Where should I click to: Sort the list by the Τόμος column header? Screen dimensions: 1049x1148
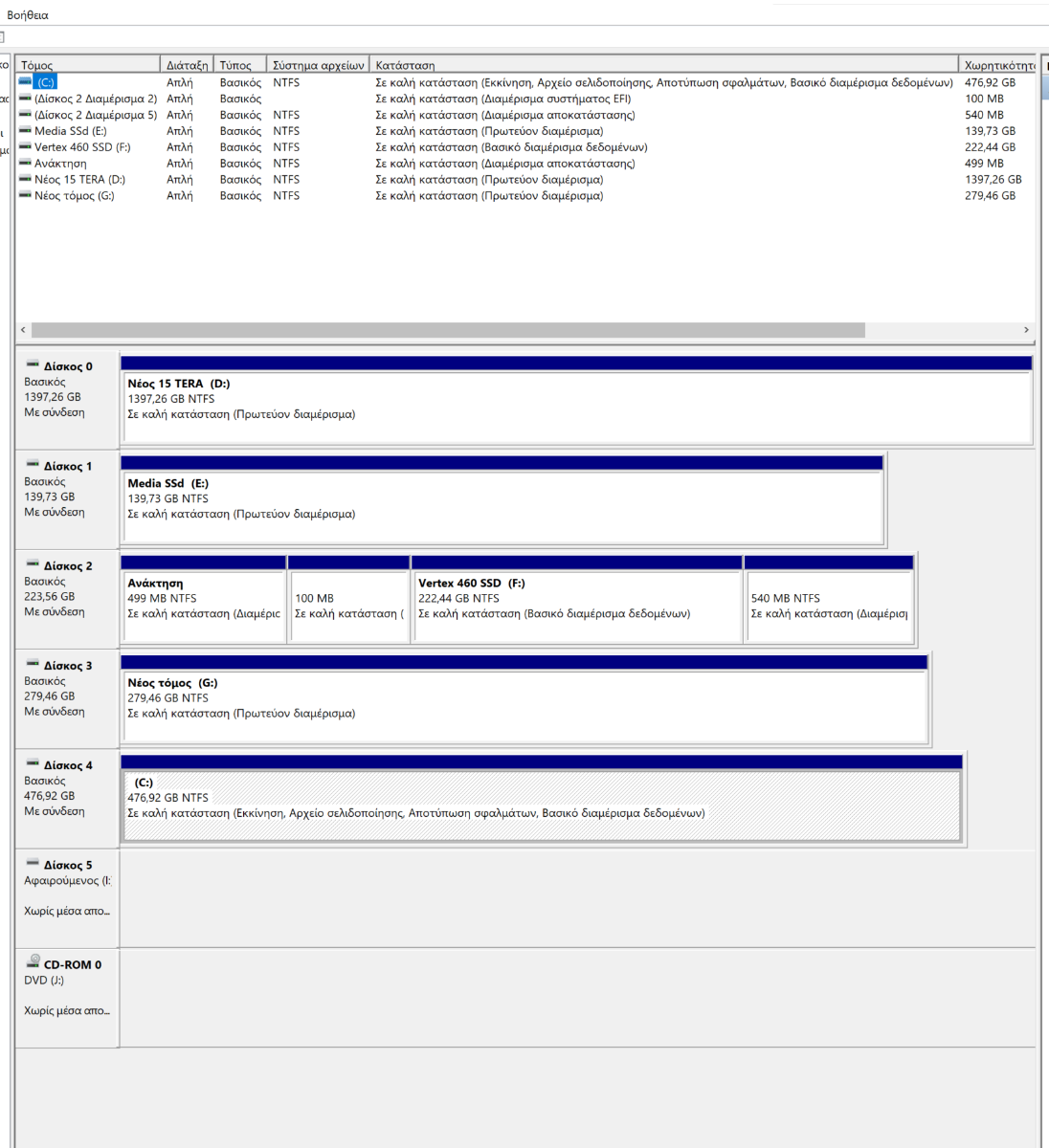tap(86, 65)
